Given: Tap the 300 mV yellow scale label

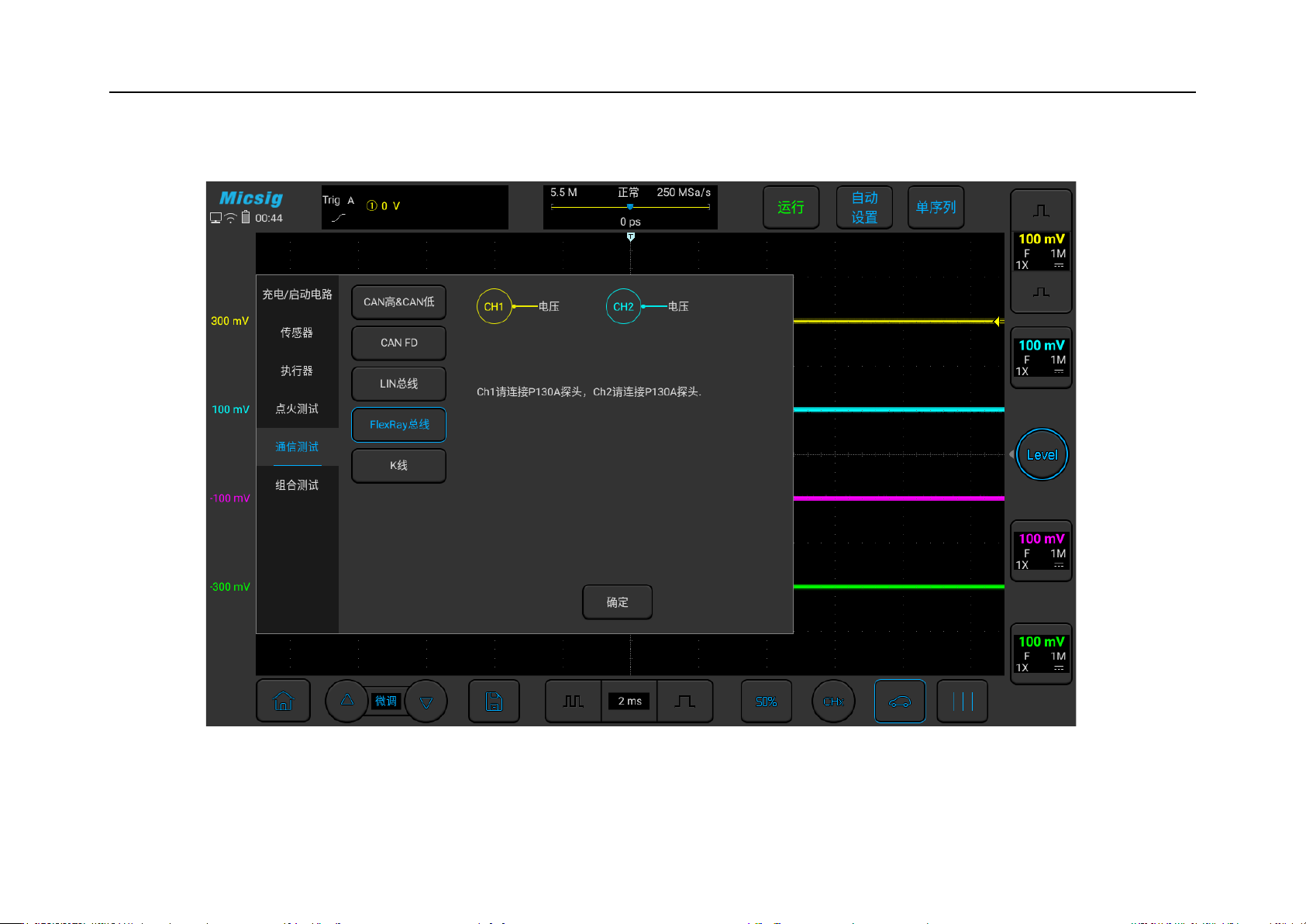Looking at the screenshot, I should (x=229, y=321).
